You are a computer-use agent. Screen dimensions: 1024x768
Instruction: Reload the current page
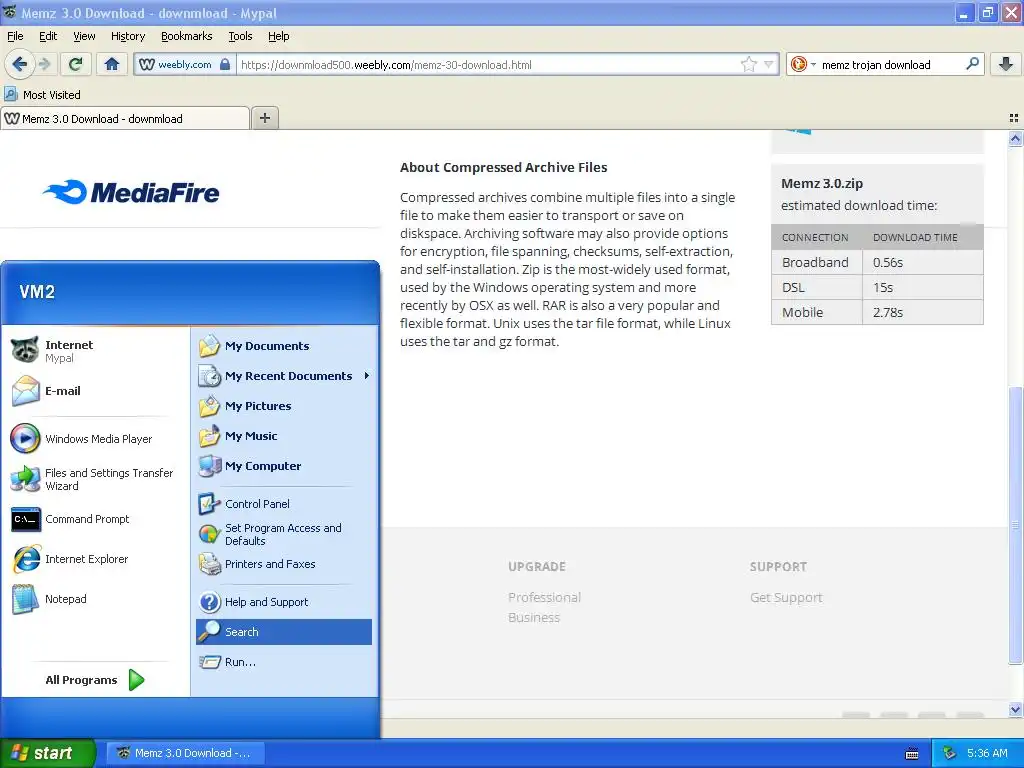(75, 64)
